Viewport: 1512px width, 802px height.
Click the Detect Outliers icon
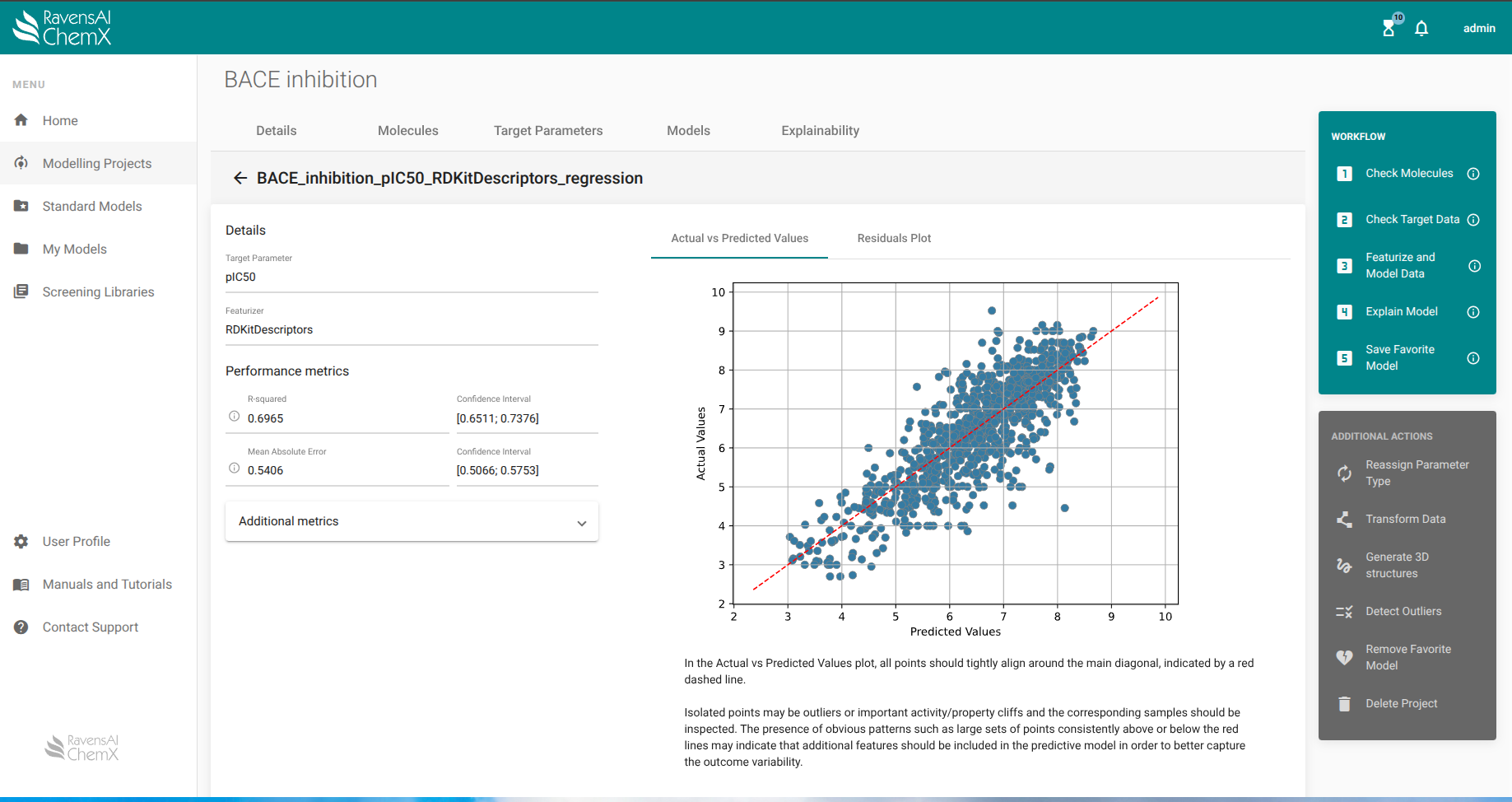[x=1344, y=612]
